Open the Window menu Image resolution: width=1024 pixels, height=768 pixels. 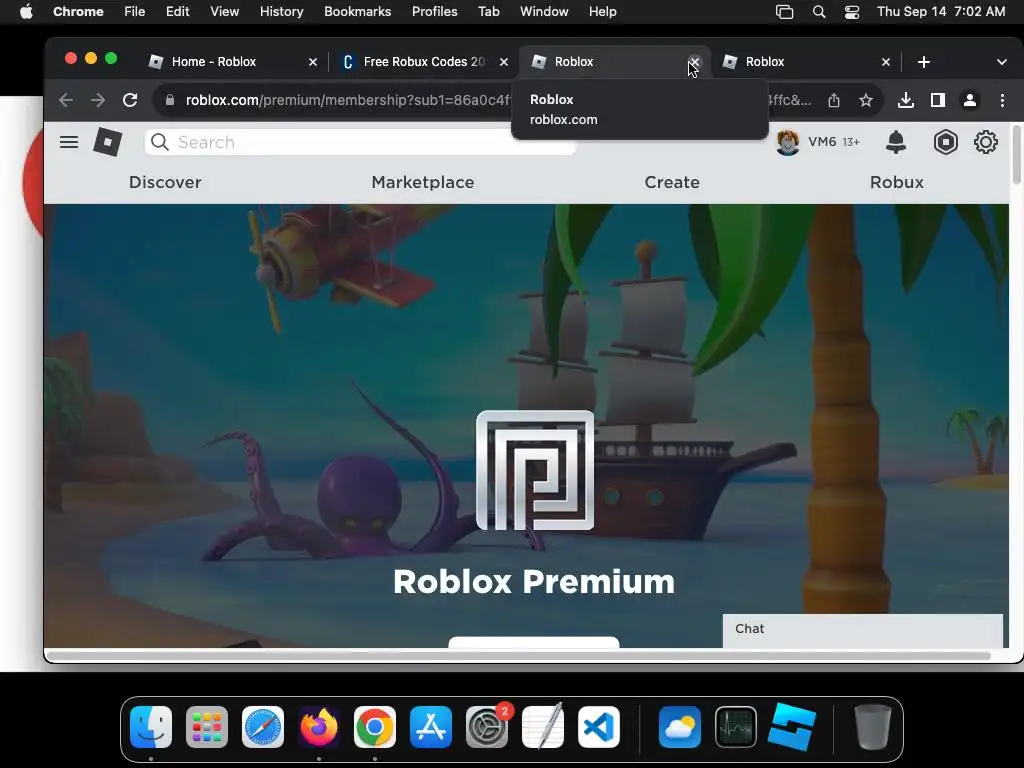544,12
